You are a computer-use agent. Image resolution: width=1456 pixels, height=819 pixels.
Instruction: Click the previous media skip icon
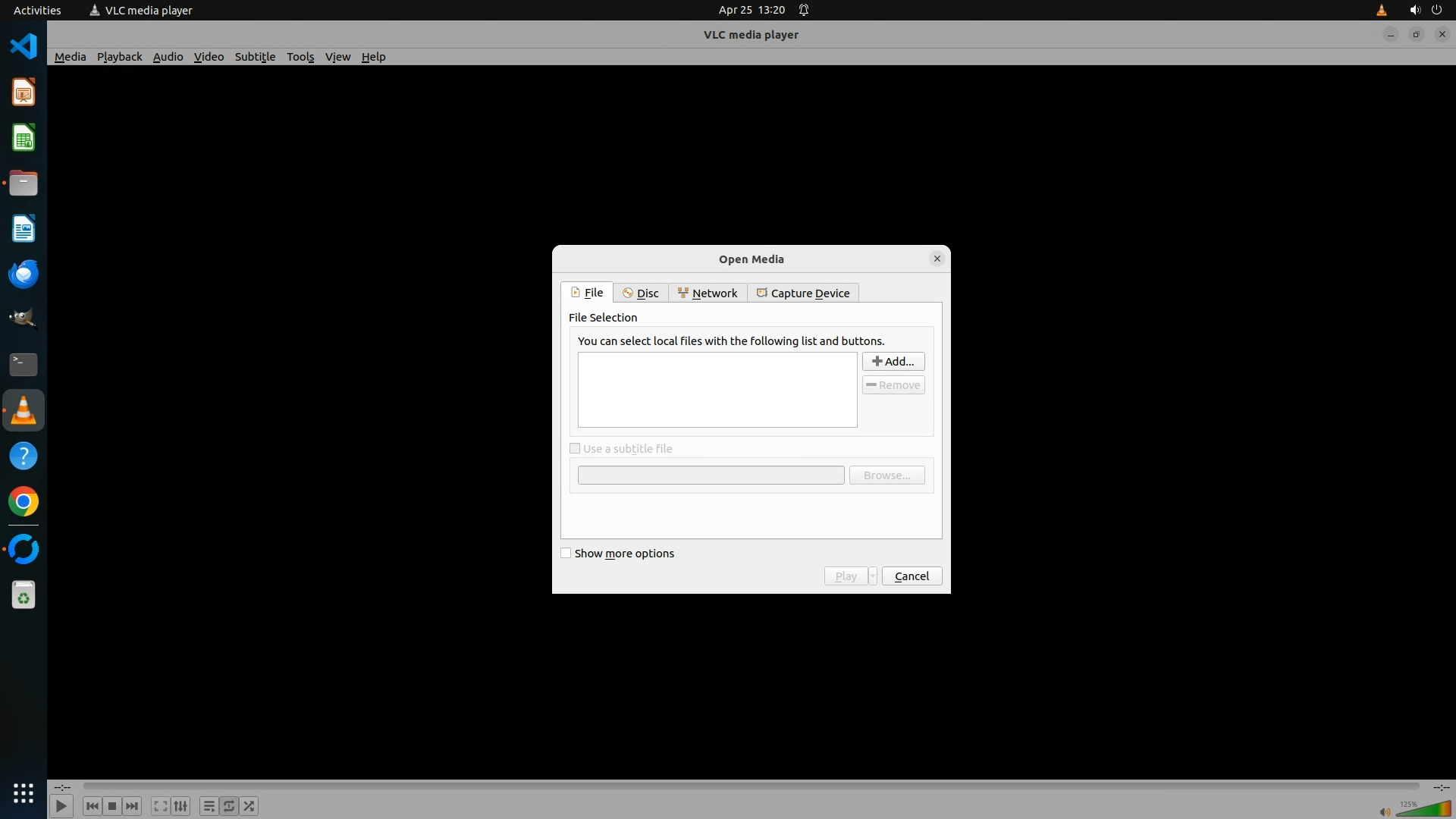pyautogui.click(x=93, y=806)
